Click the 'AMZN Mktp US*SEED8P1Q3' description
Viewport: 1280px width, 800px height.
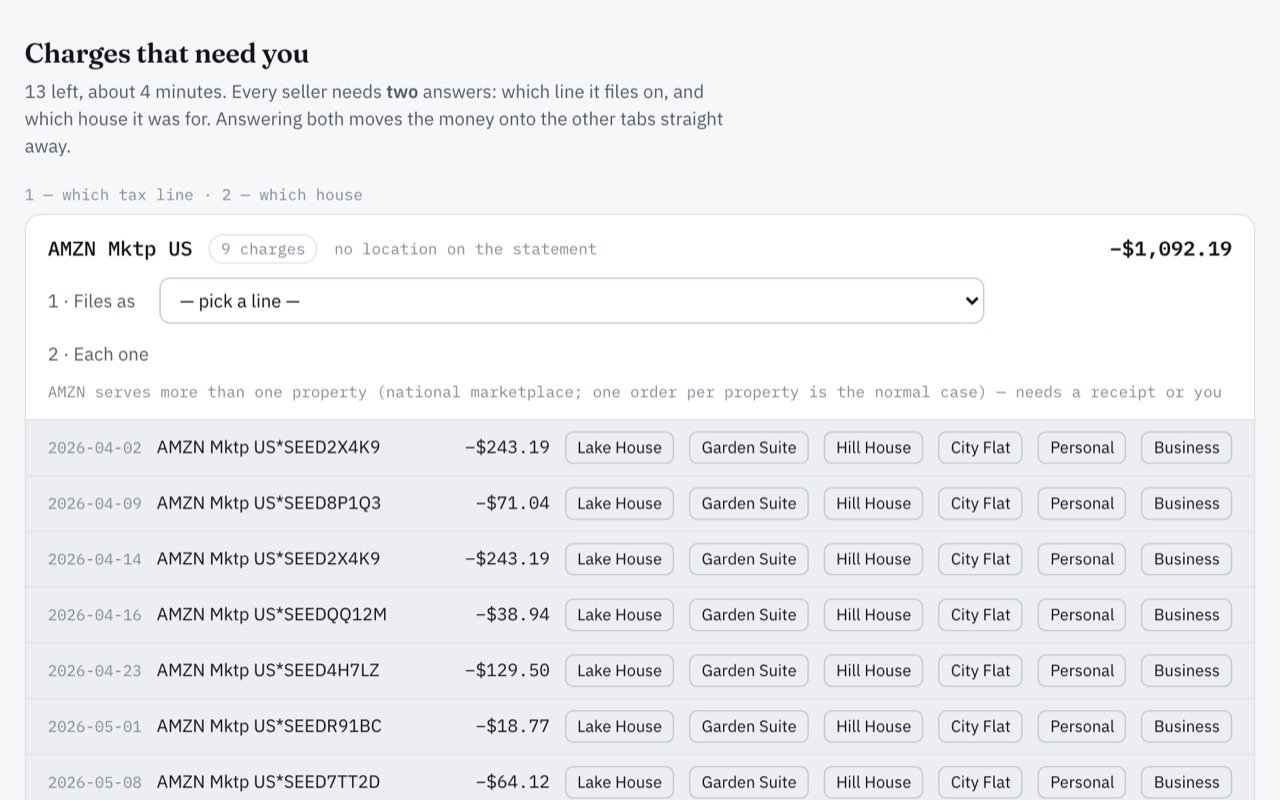[269, 503]
